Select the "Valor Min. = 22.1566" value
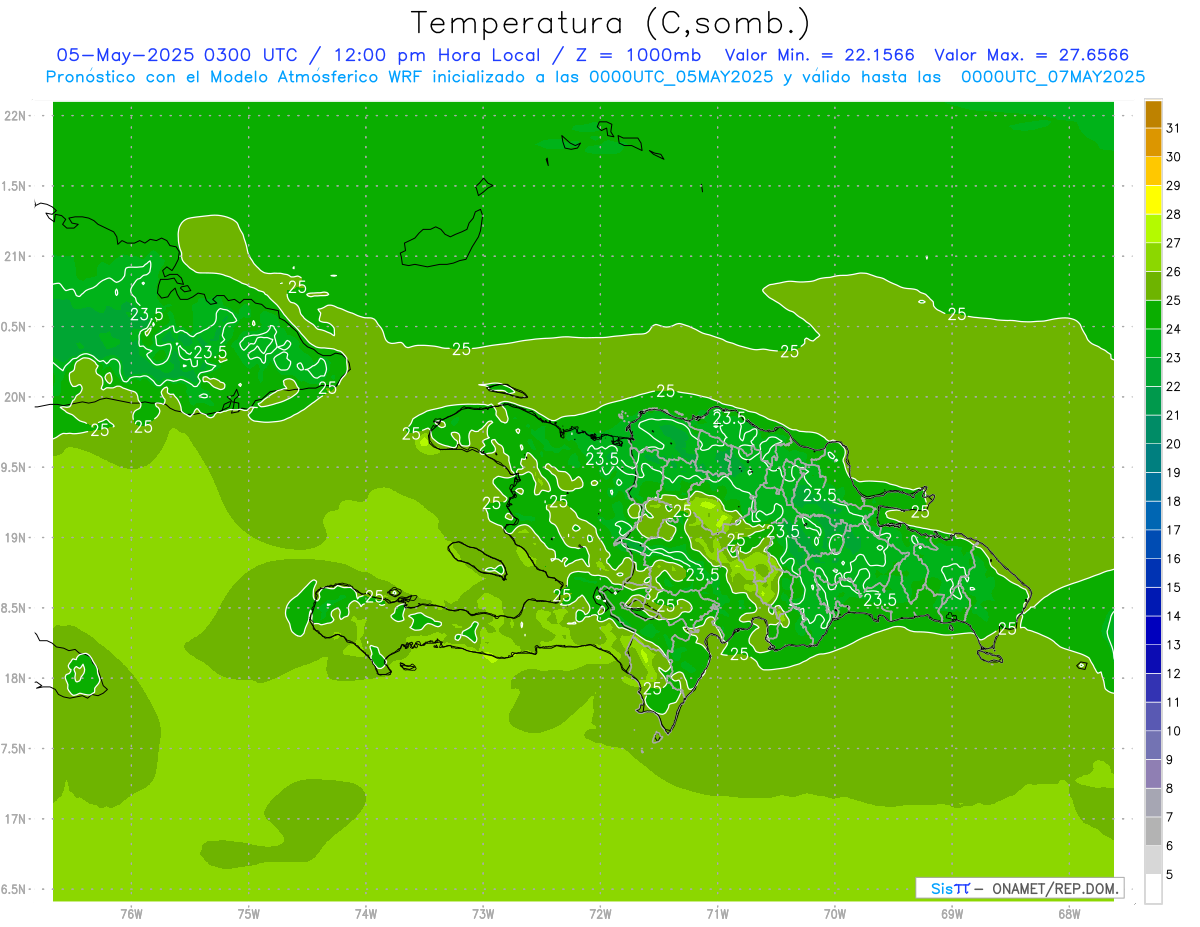This screenshot has width=1200, height=927. pyautogui.click(x=819, y=55)
